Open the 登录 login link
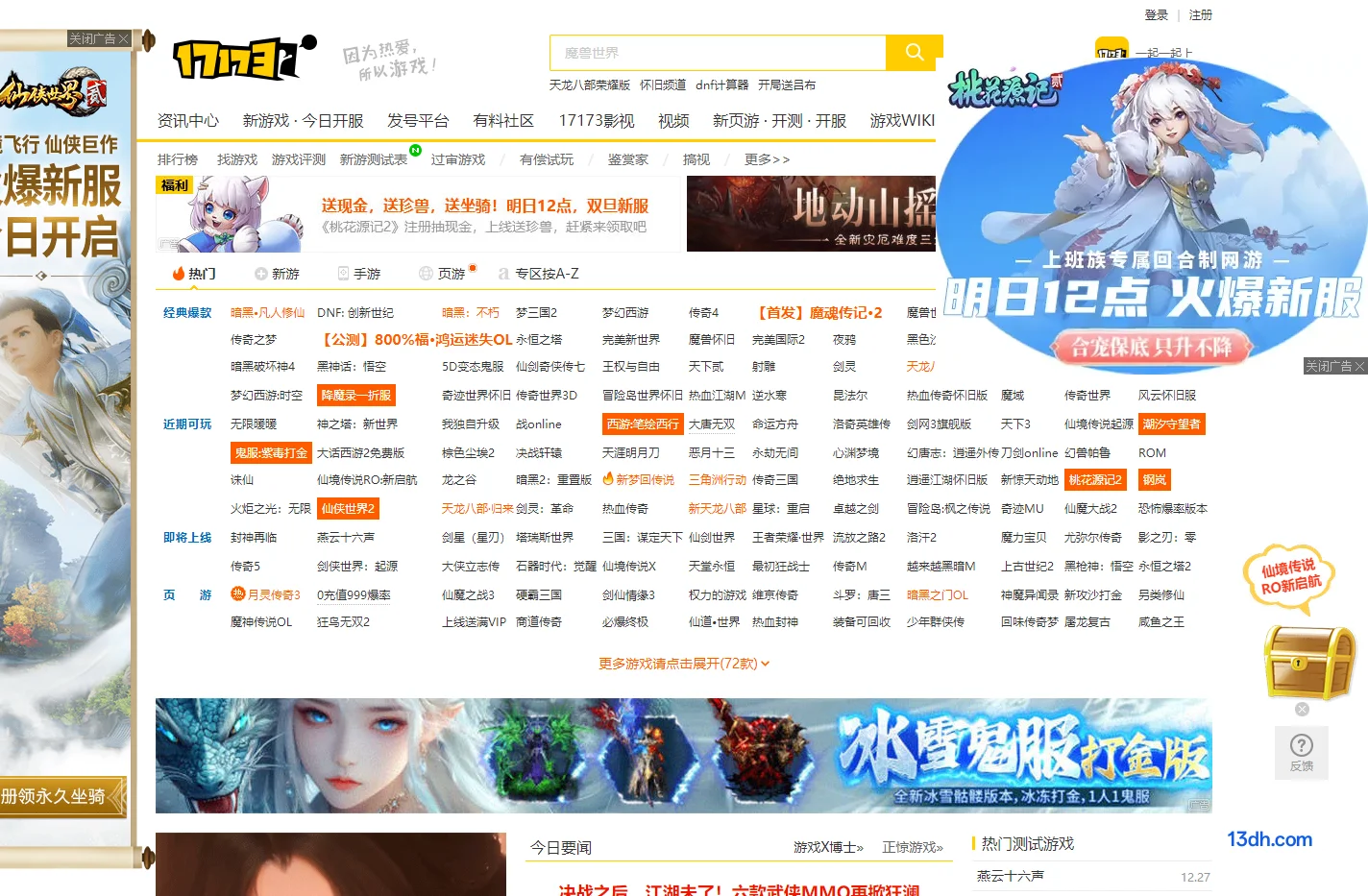The width and height of the screenshot is (1368, 896). tap(1157, 14)
